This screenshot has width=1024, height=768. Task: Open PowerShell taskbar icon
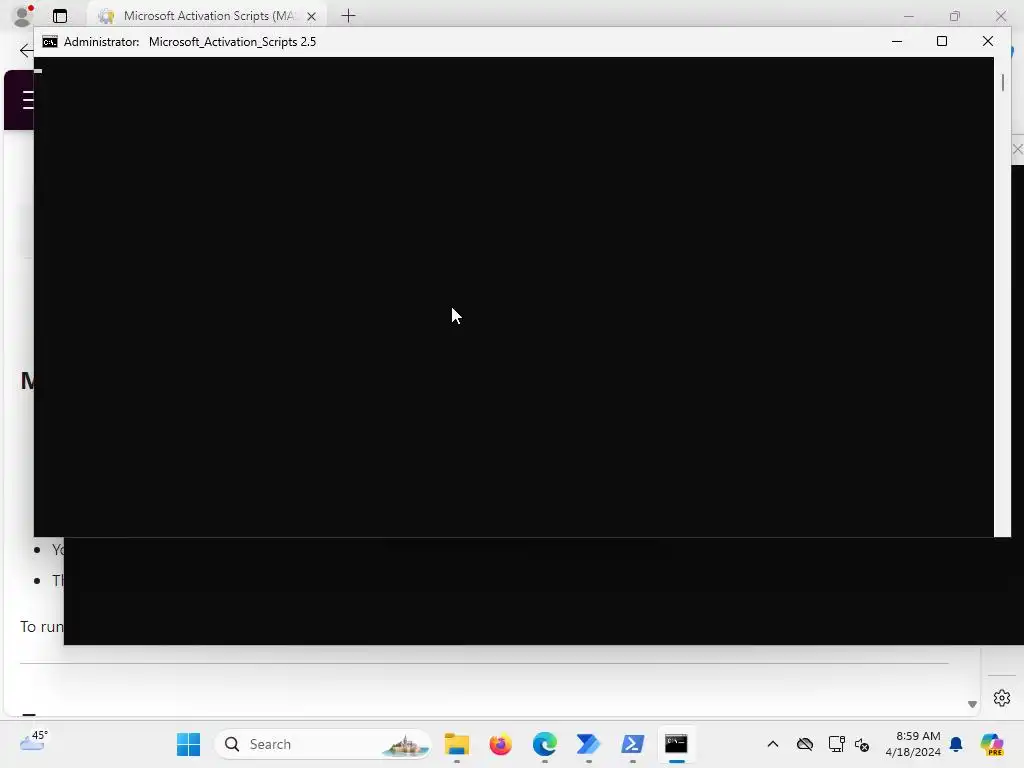click(x=632, y=744)
